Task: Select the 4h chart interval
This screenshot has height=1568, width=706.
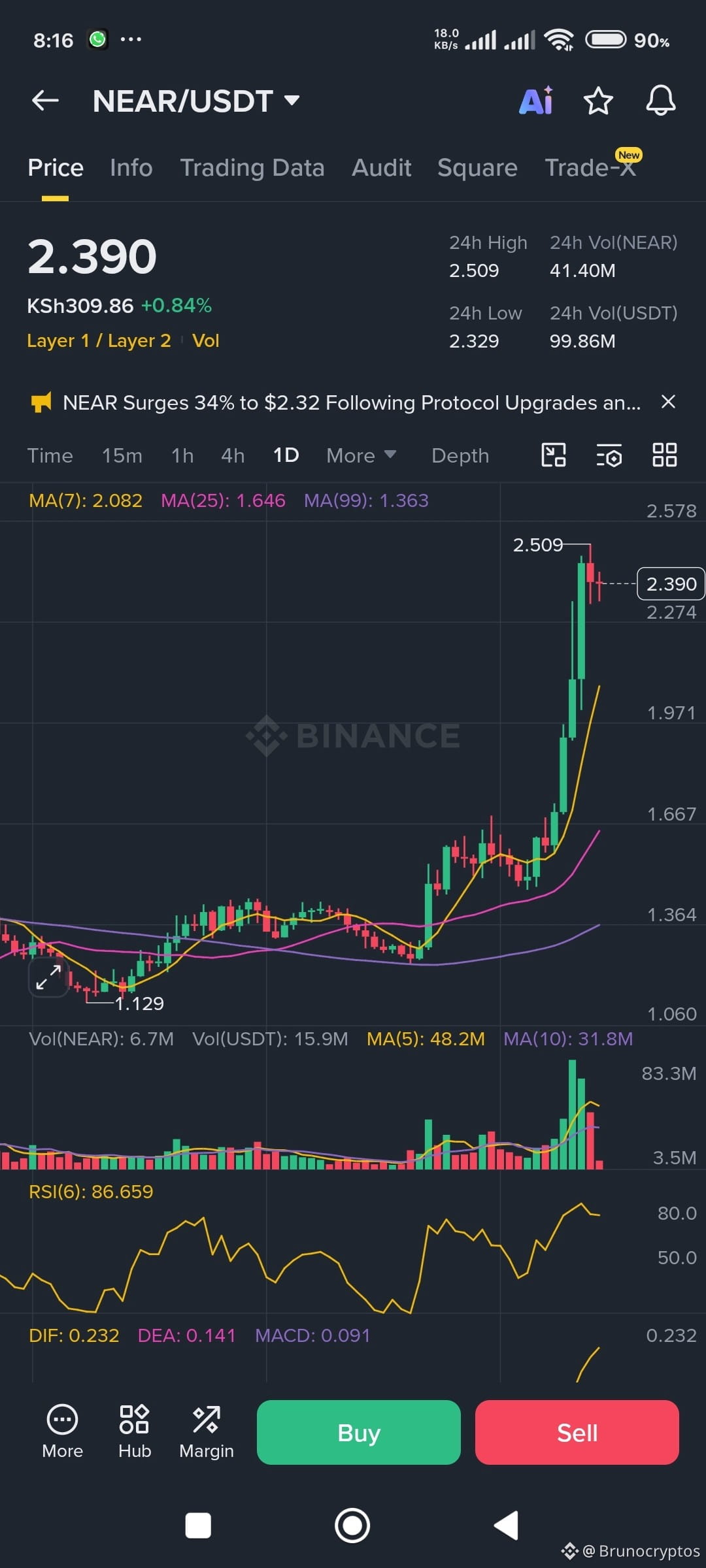Action: pos(233,455)
